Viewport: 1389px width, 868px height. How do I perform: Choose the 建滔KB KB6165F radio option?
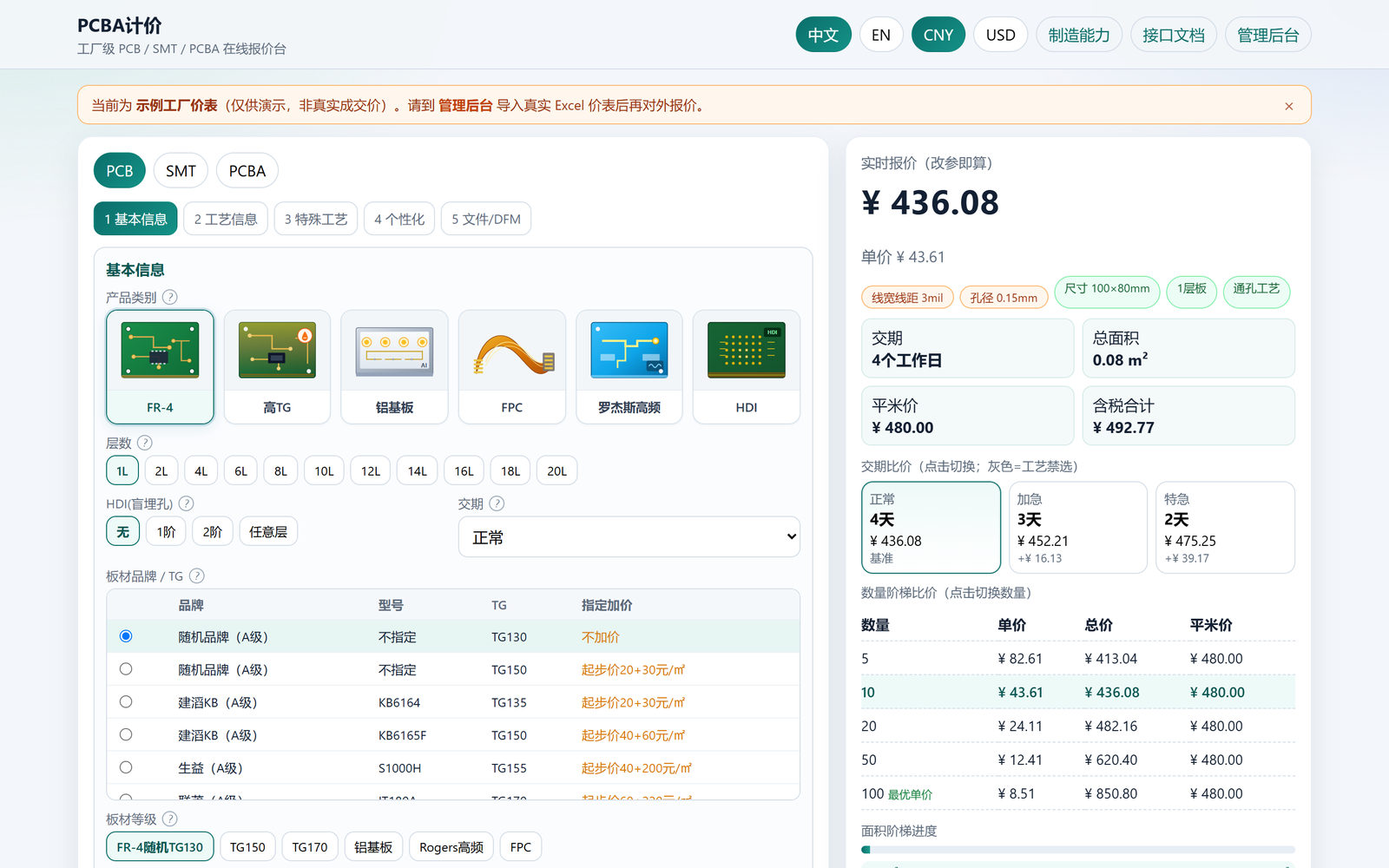126,734
